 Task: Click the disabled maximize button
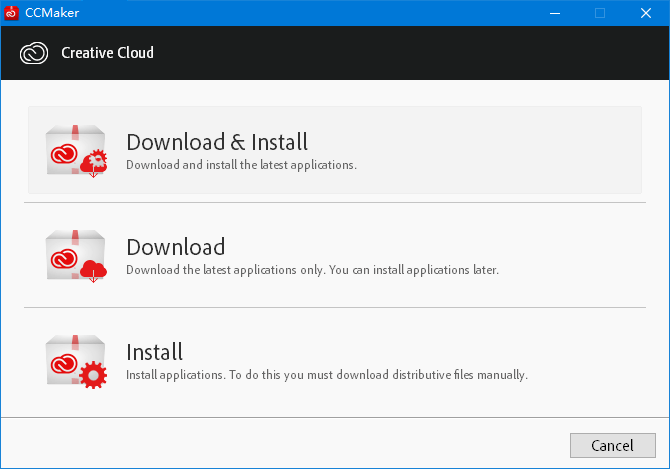600,13
